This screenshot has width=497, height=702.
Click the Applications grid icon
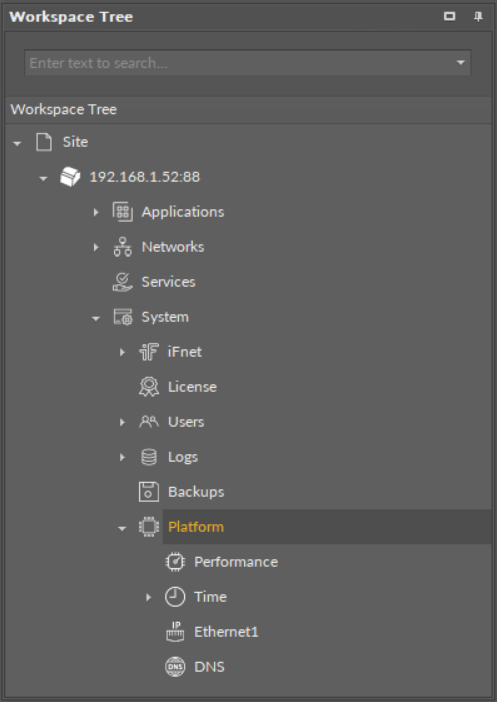(122, 212)
